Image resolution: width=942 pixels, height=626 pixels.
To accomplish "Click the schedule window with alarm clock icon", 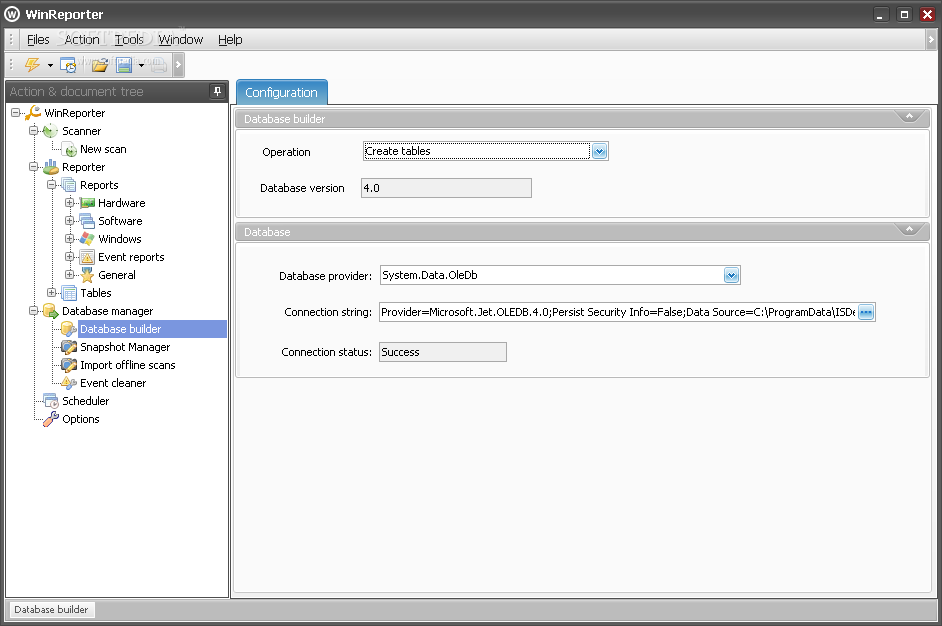I will click(x=68, y=64).
